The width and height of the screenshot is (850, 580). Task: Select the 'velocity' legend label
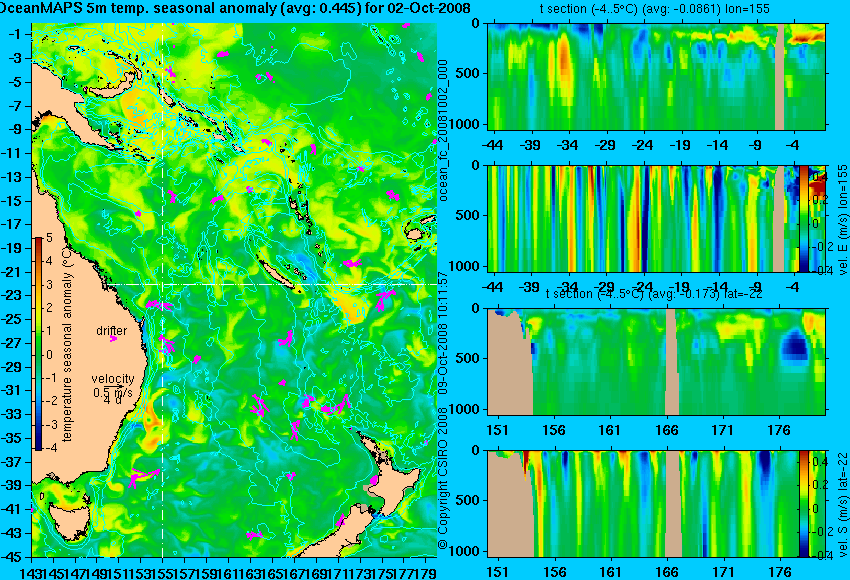click(x=113, y=378)
